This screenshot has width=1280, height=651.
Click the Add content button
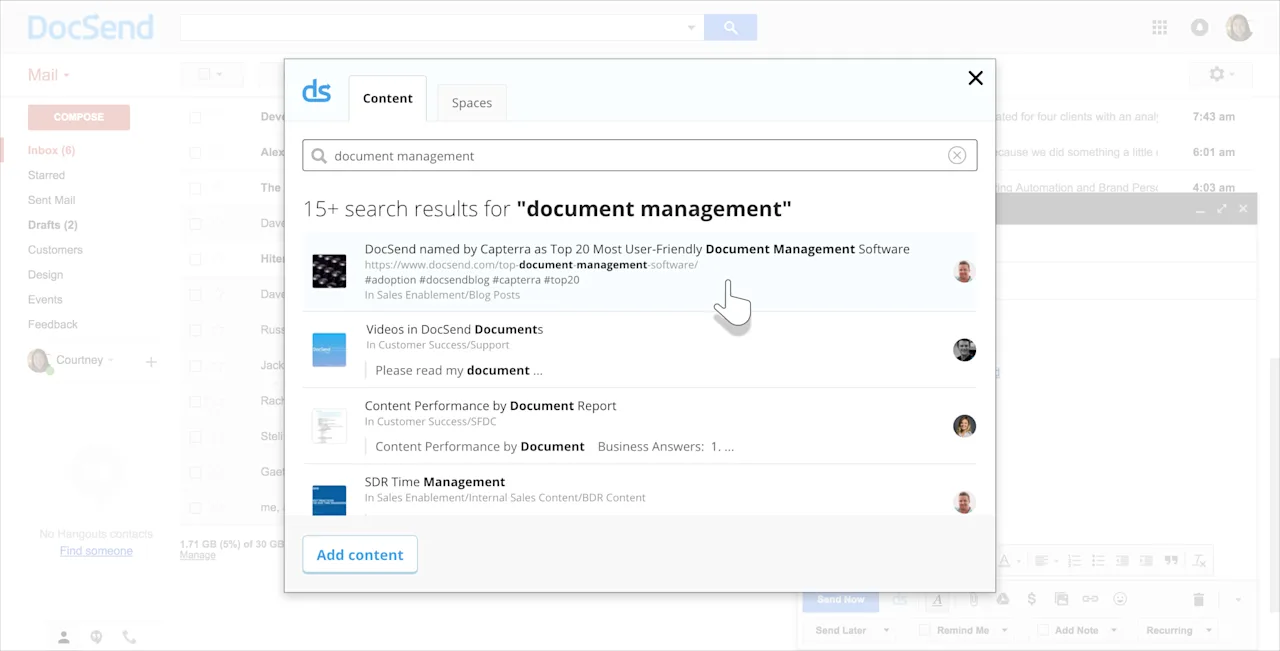[x=359, y=554]
